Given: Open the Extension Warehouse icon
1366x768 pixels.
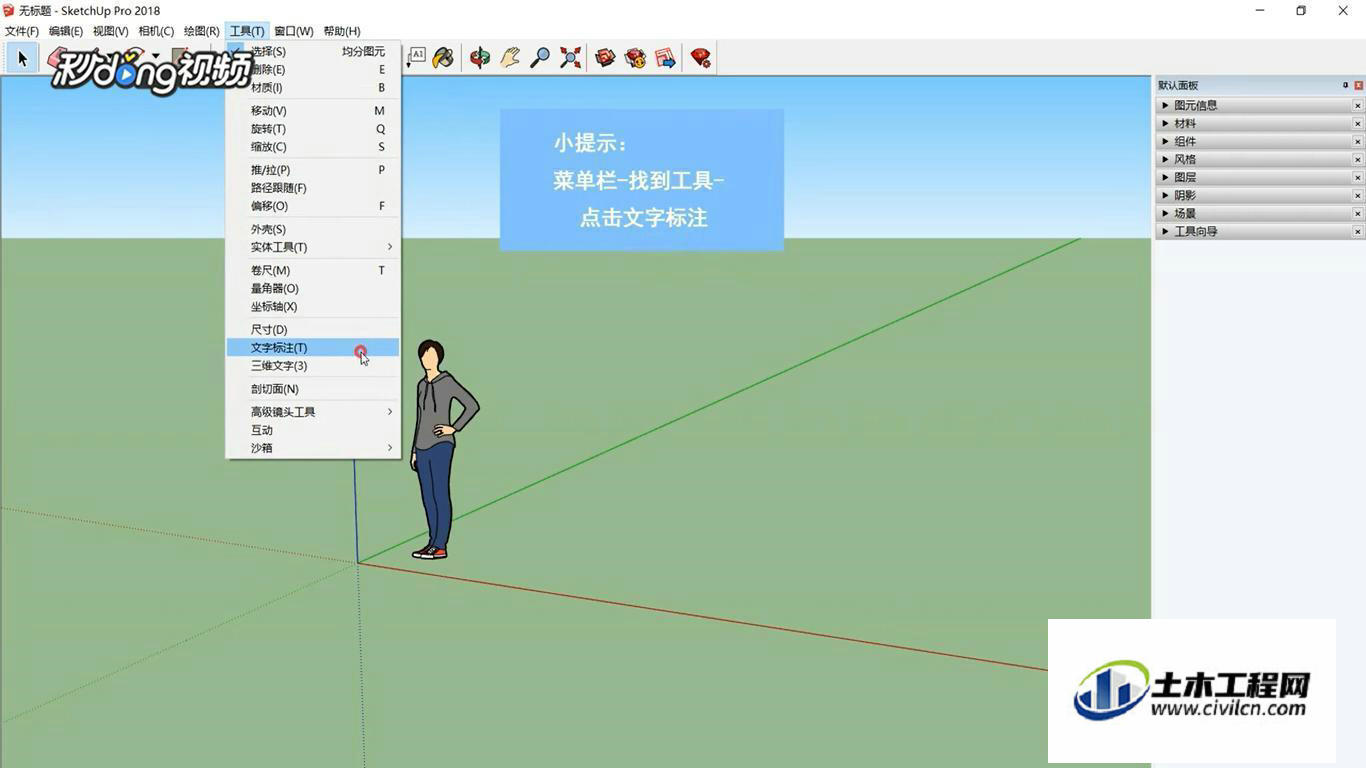Looking at the screenshot, I should tap(635, 57).
